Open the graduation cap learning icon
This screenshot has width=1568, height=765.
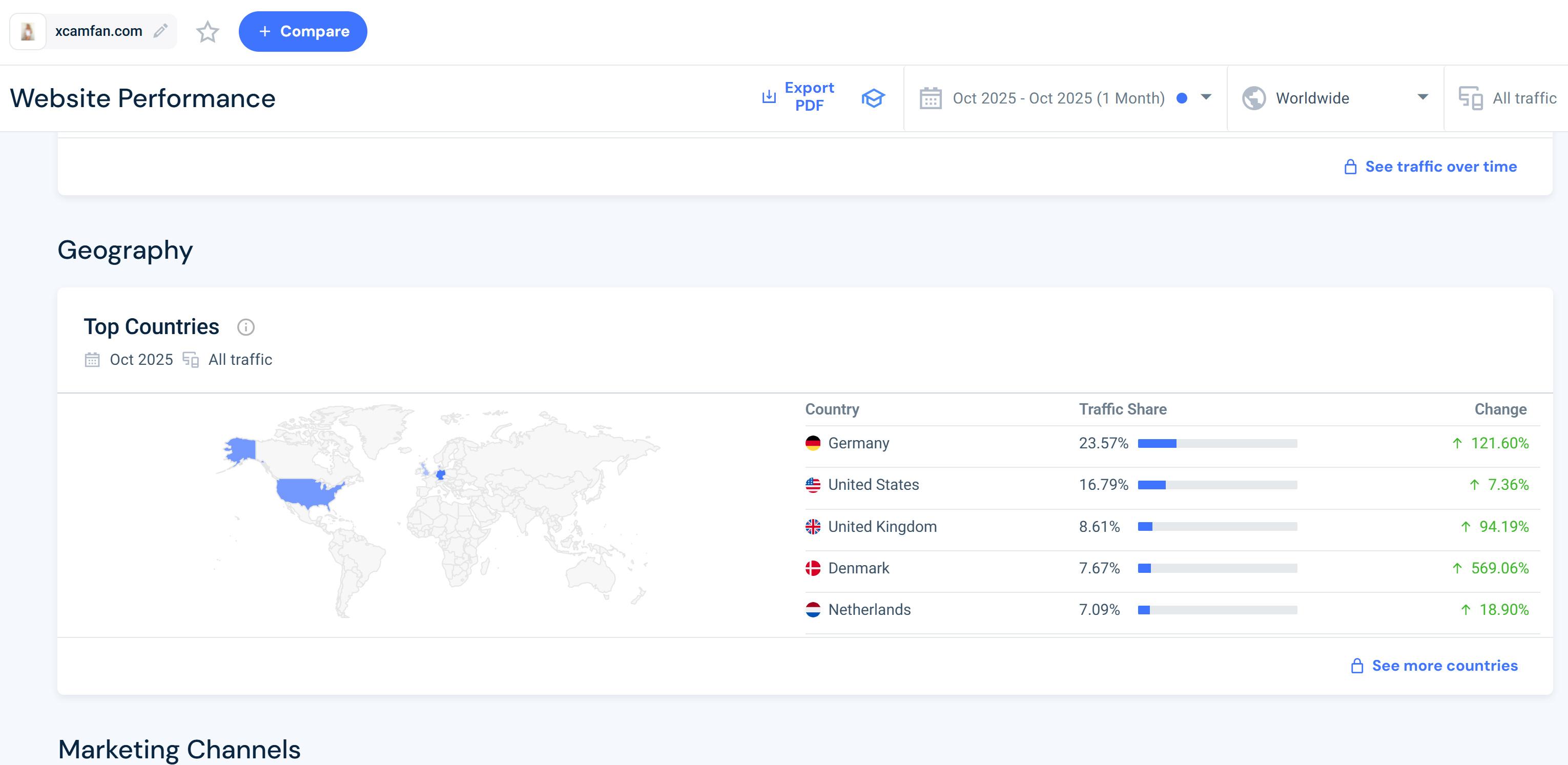[x=872, y=98]
